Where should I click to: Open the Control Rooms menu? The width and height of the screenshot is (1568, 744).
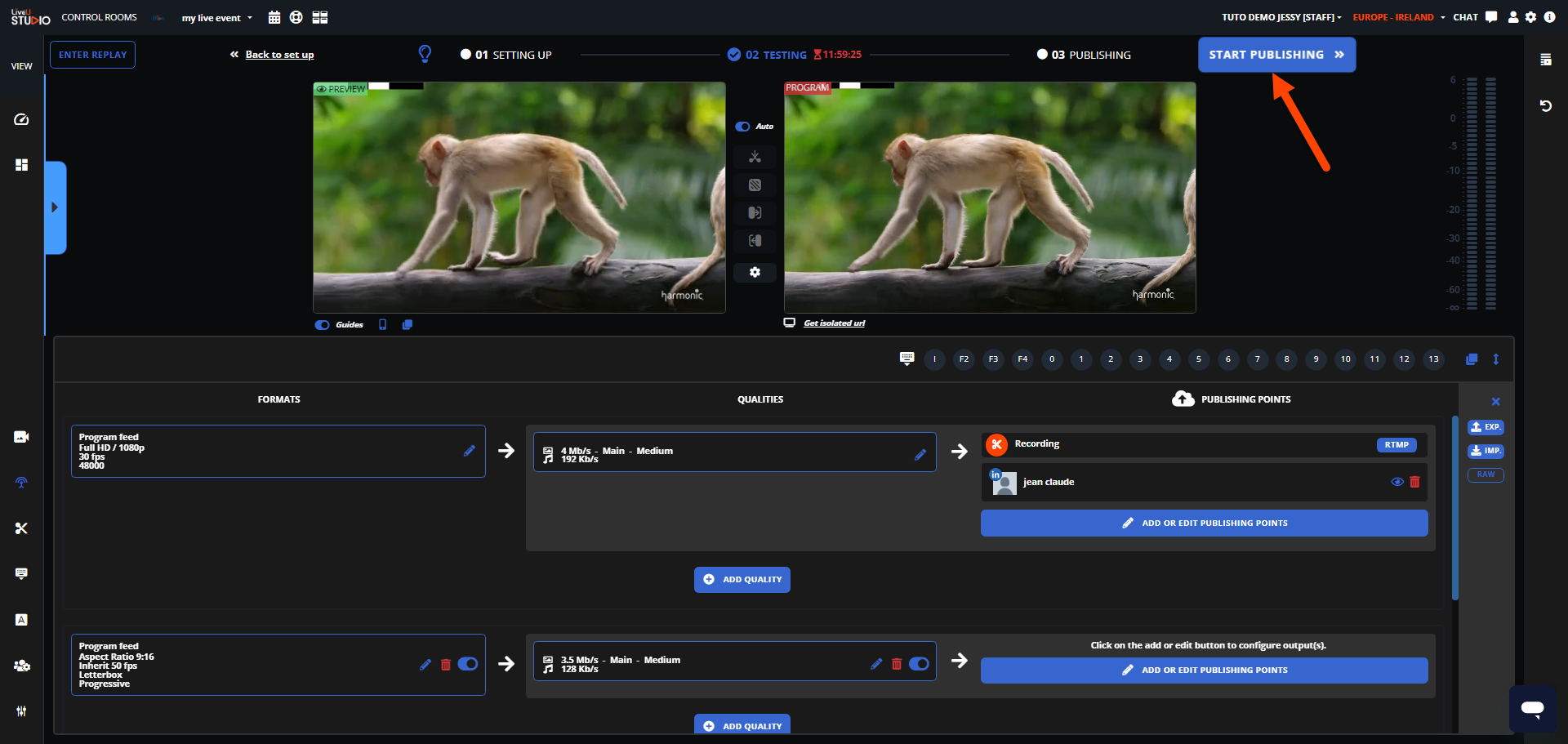(x=99, y=17)
